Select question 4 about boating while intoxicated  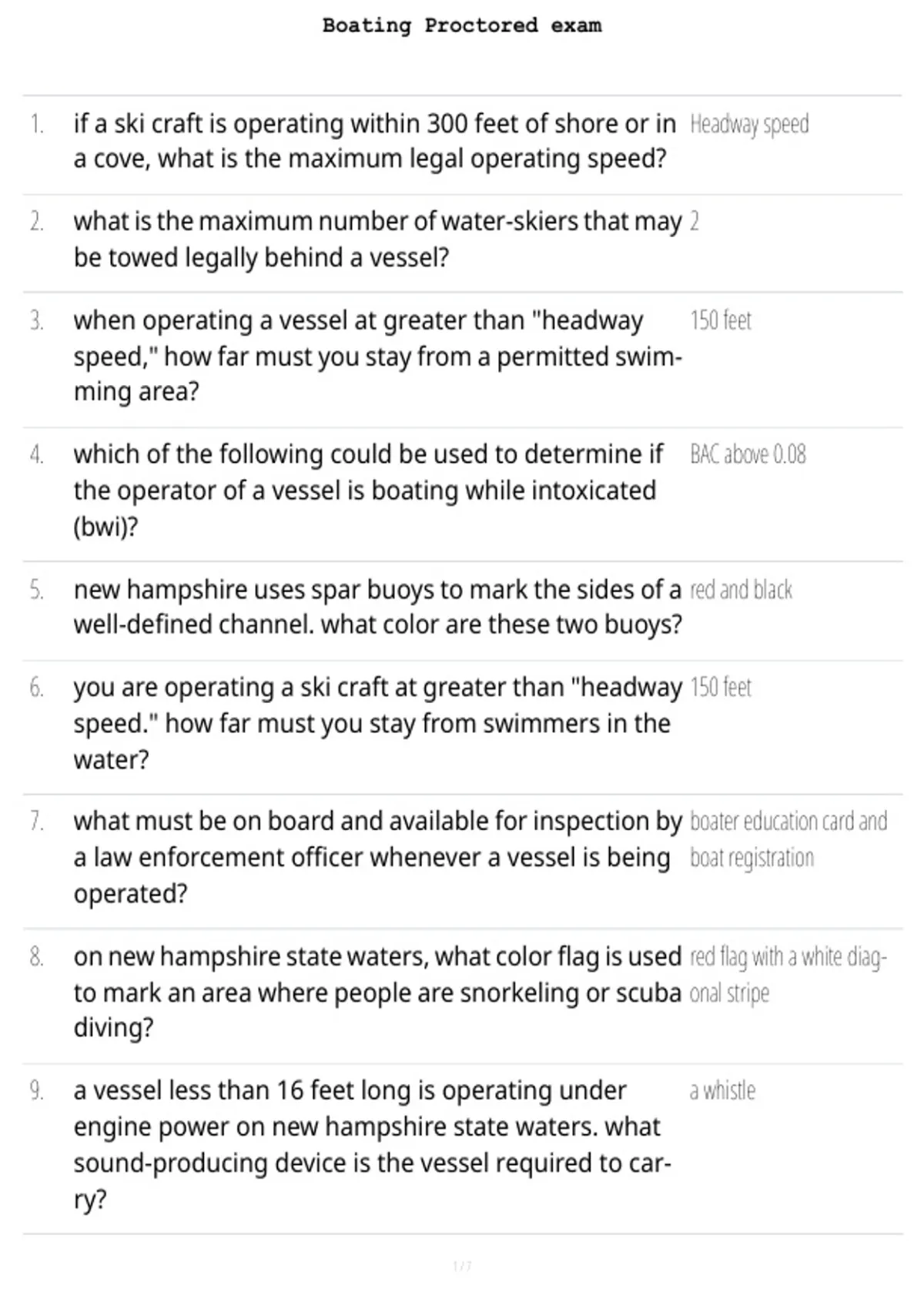[368, 490]
